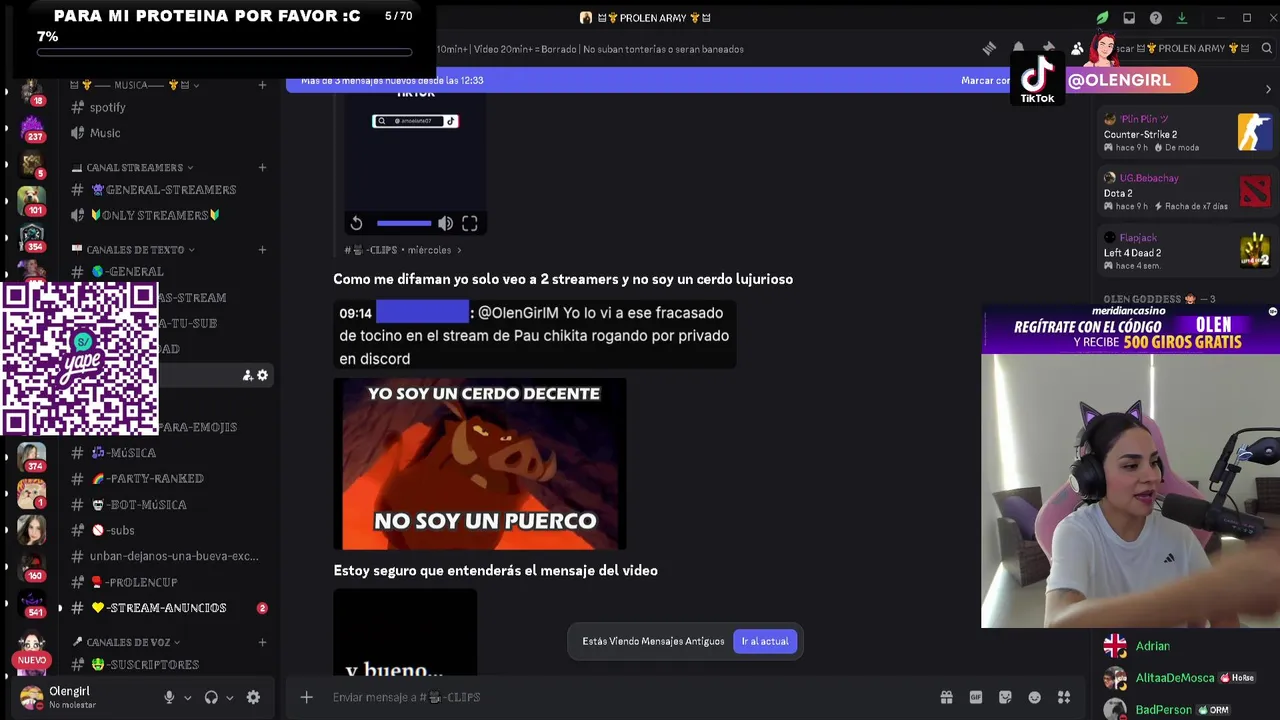This screenshot has height=720, width=1280.
Task: Open user settings gear
Action: (x=253, y=698)
